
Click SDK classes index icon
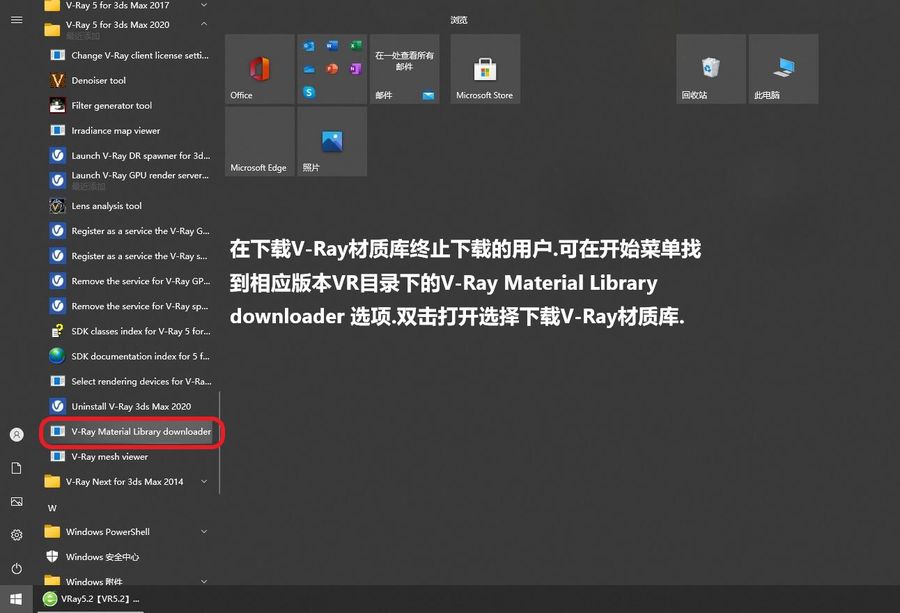pos(57,331)
